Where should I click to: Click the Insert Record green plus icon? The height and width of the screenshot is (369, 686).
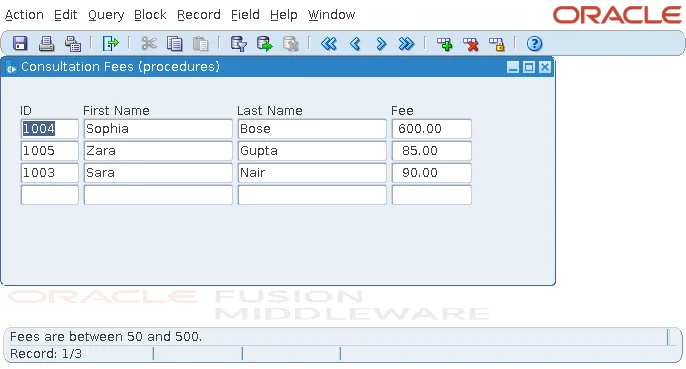point(444,44)
